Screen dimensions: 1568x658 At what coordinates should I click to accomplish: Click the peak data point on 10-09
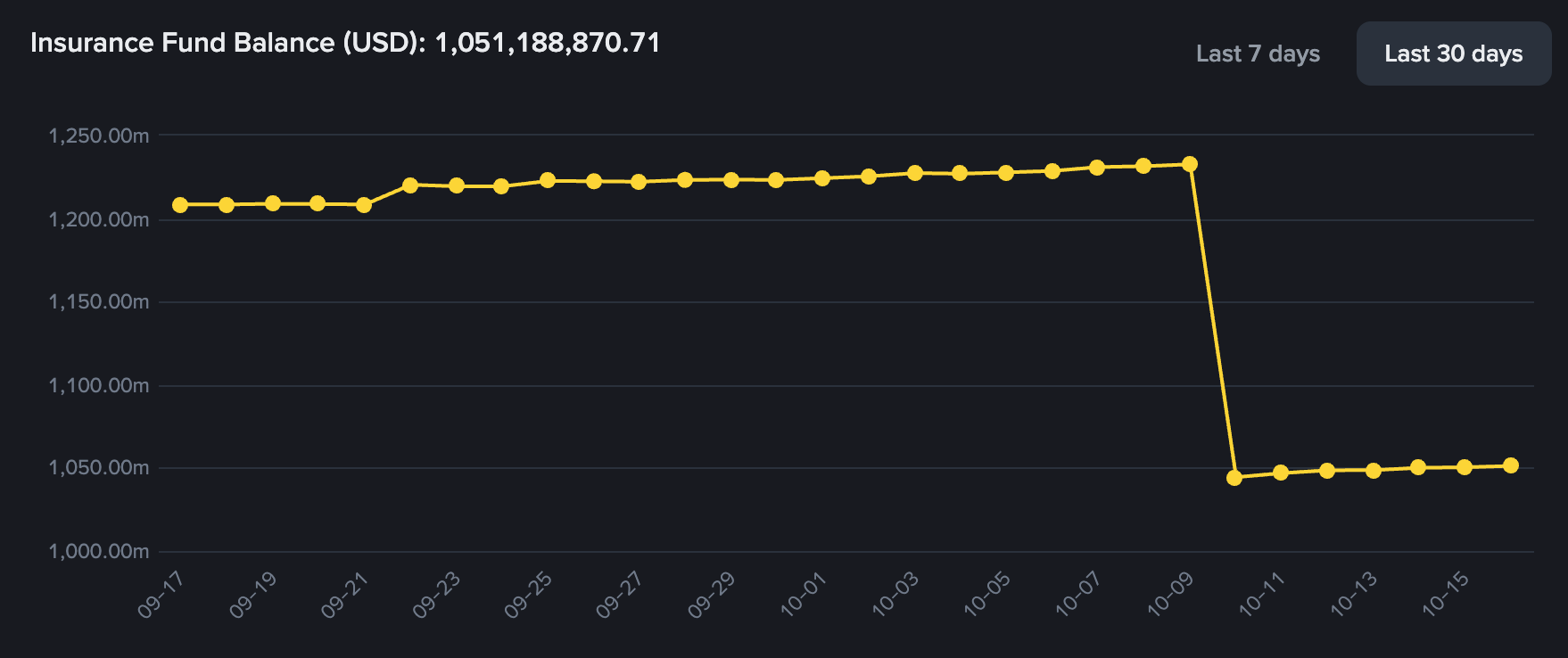1190,164
